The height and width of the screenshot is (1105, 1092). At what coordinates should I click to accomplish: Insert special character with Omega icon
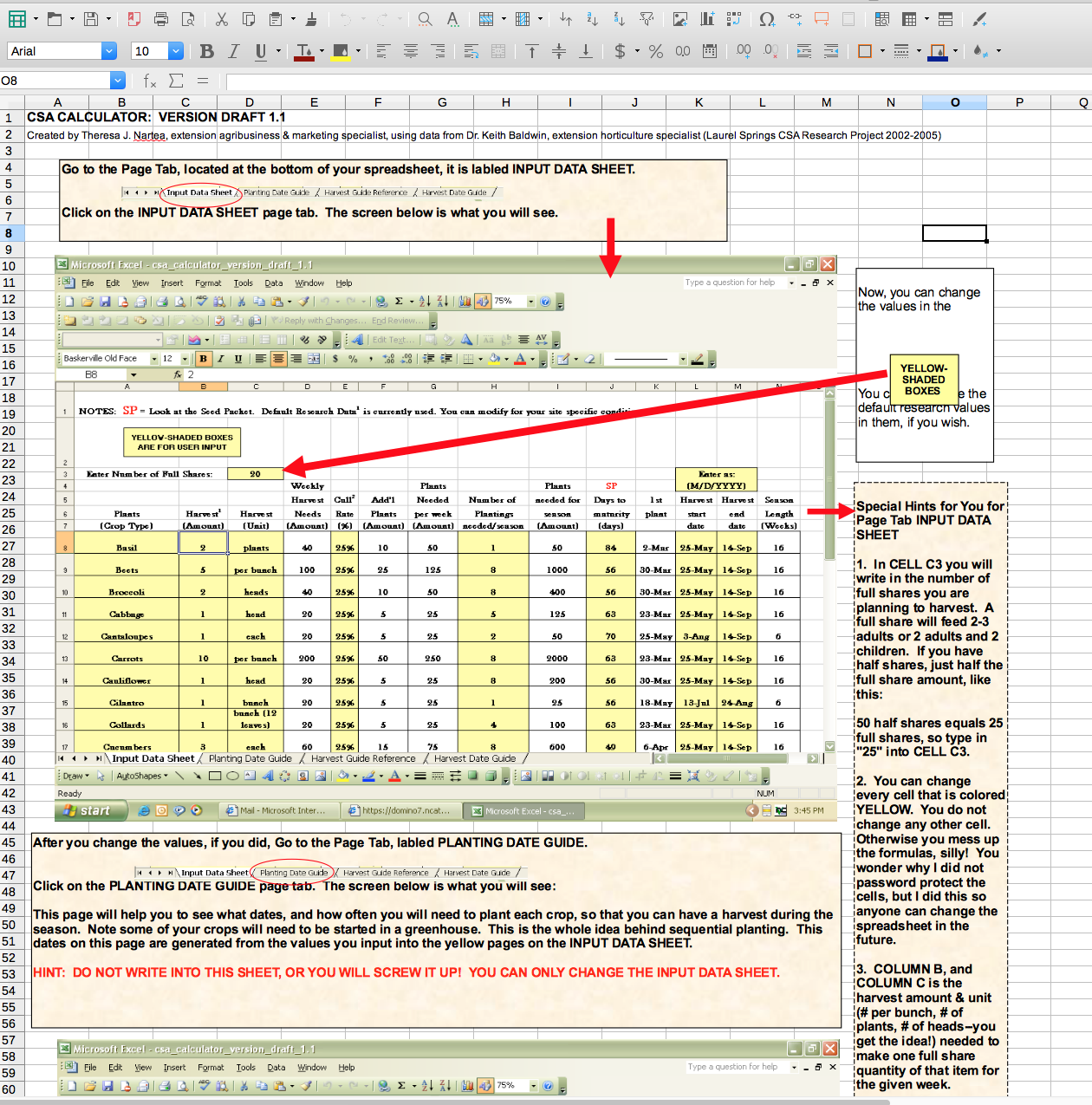(x=767, y=19)
